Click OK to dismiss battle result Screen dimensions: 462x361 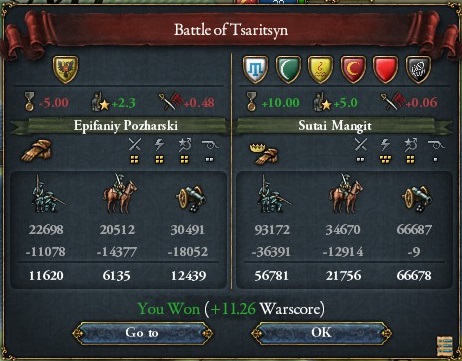coord(321,333)
